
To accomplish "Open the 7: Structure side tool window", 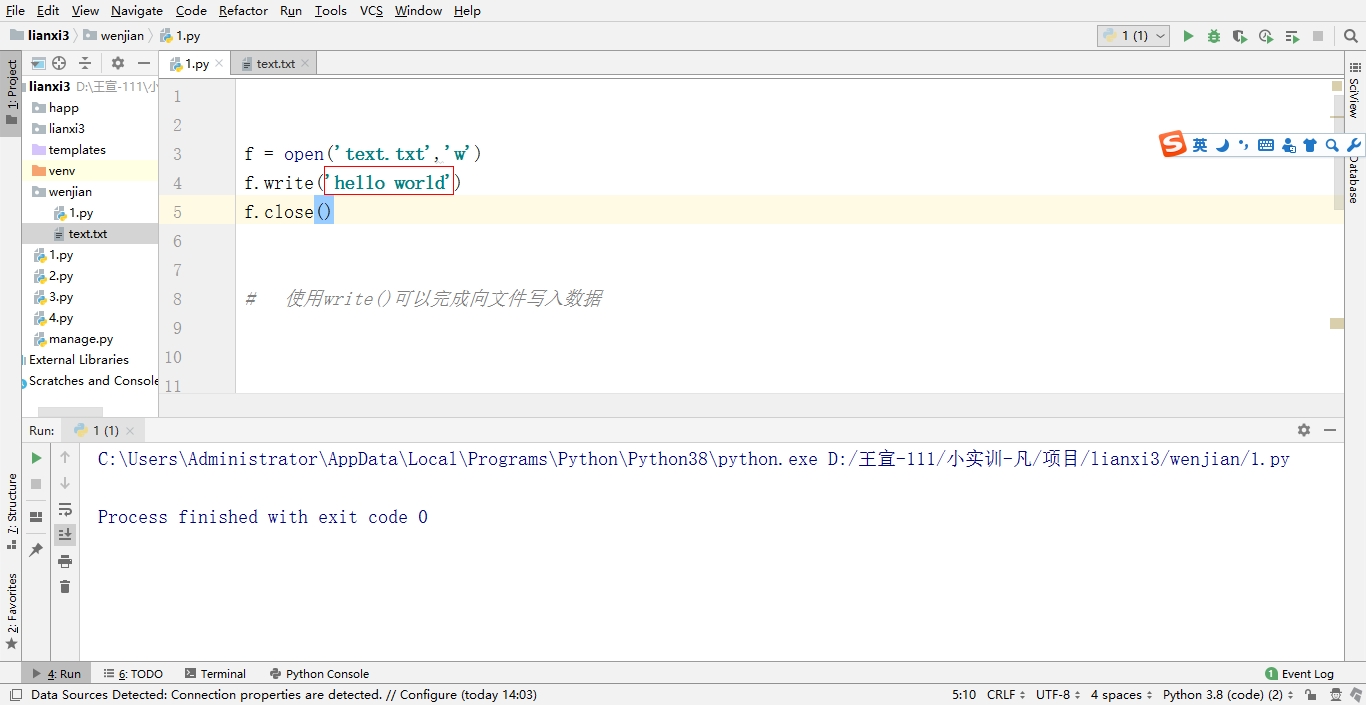I will tap(11, 511).
